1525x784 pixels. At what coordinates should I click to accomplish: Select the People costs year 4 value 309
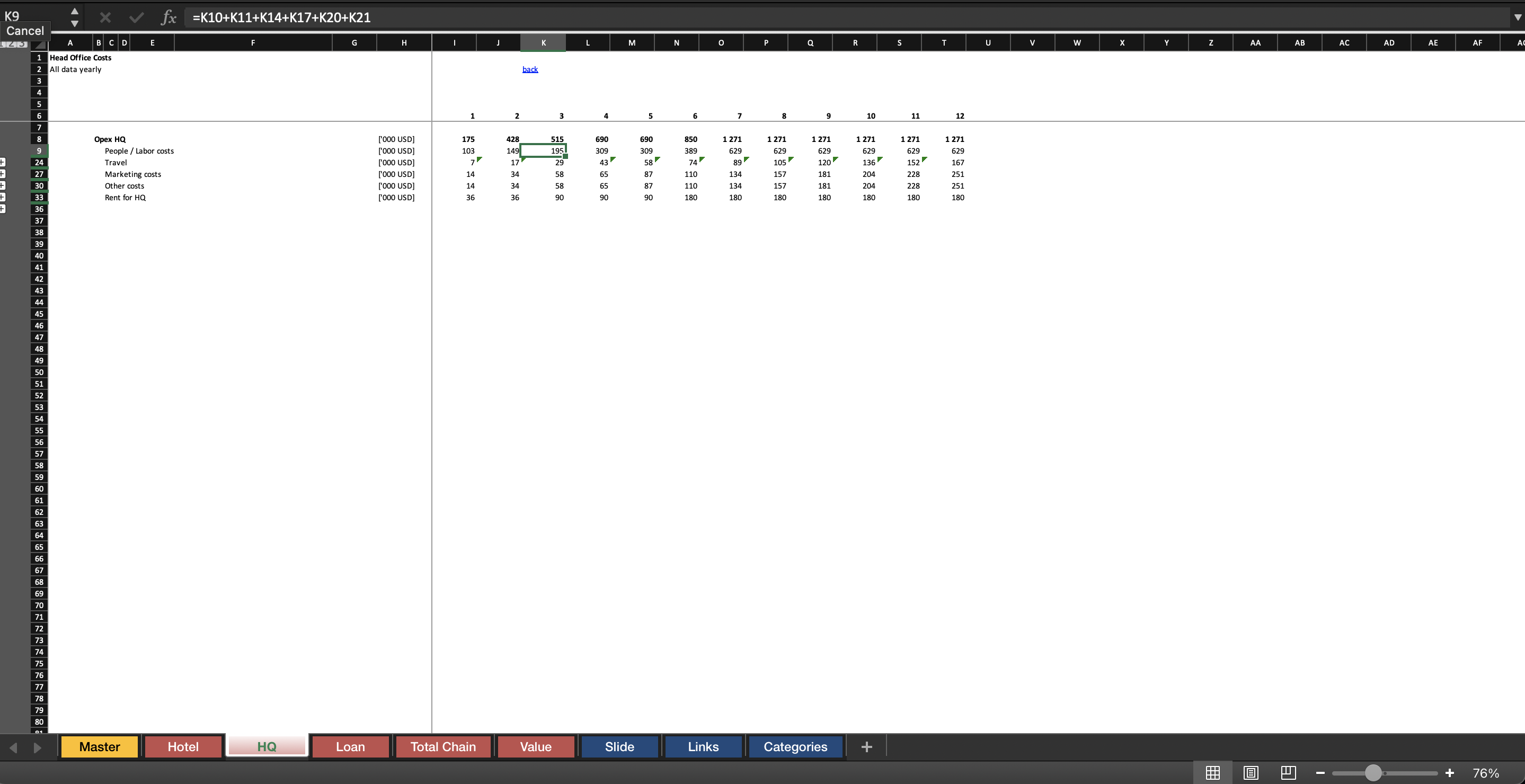[601, 151]
